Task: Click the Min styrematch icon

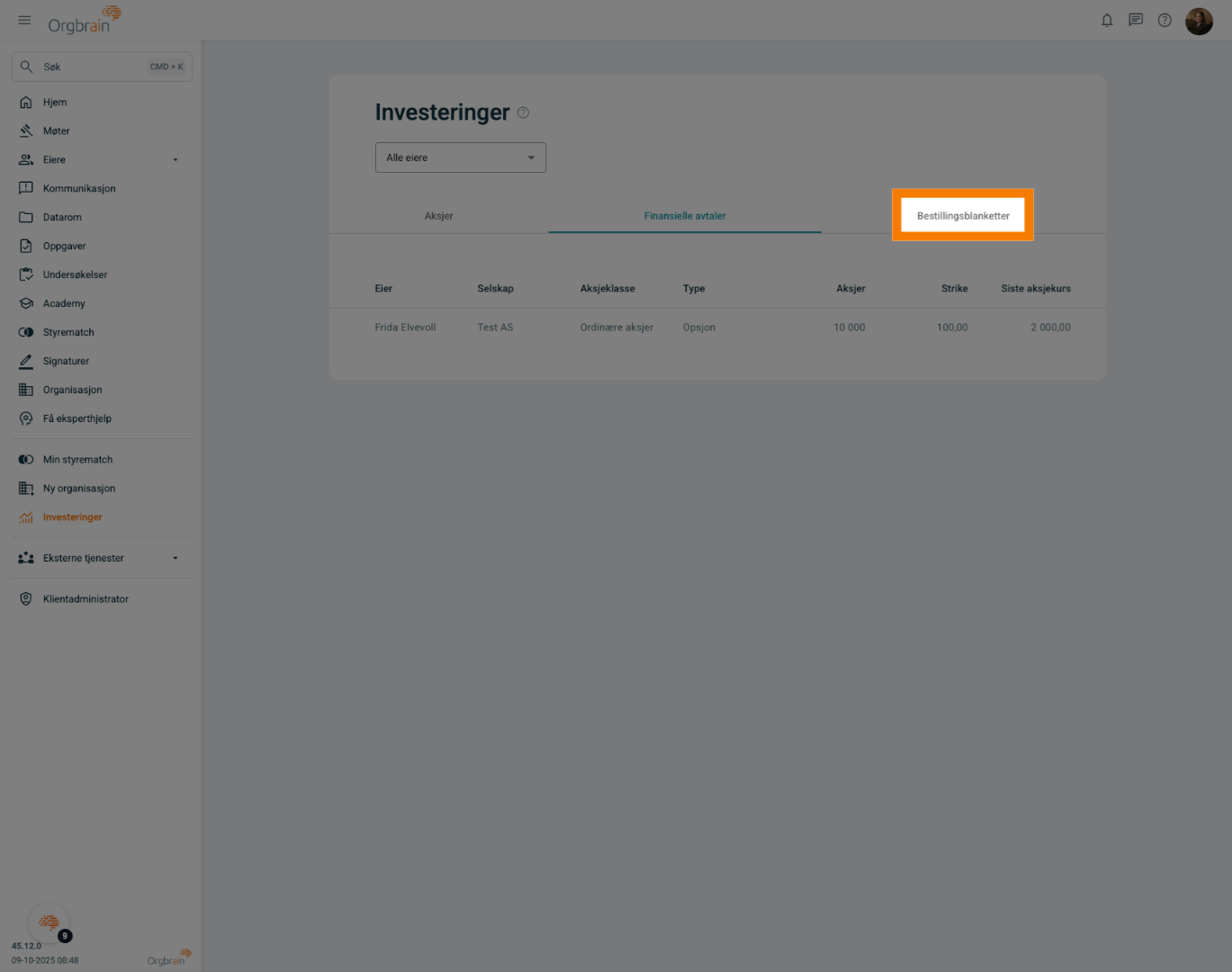Action: click(26, 460)
